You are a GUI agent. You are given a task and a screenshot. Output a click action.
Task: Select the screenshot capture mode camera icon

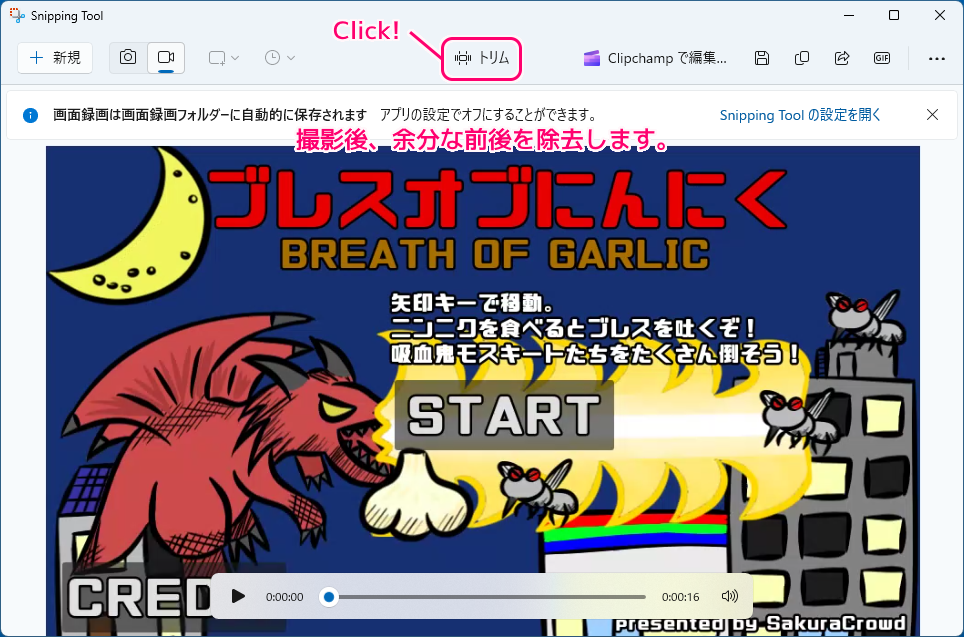click(x=127, y=57)
